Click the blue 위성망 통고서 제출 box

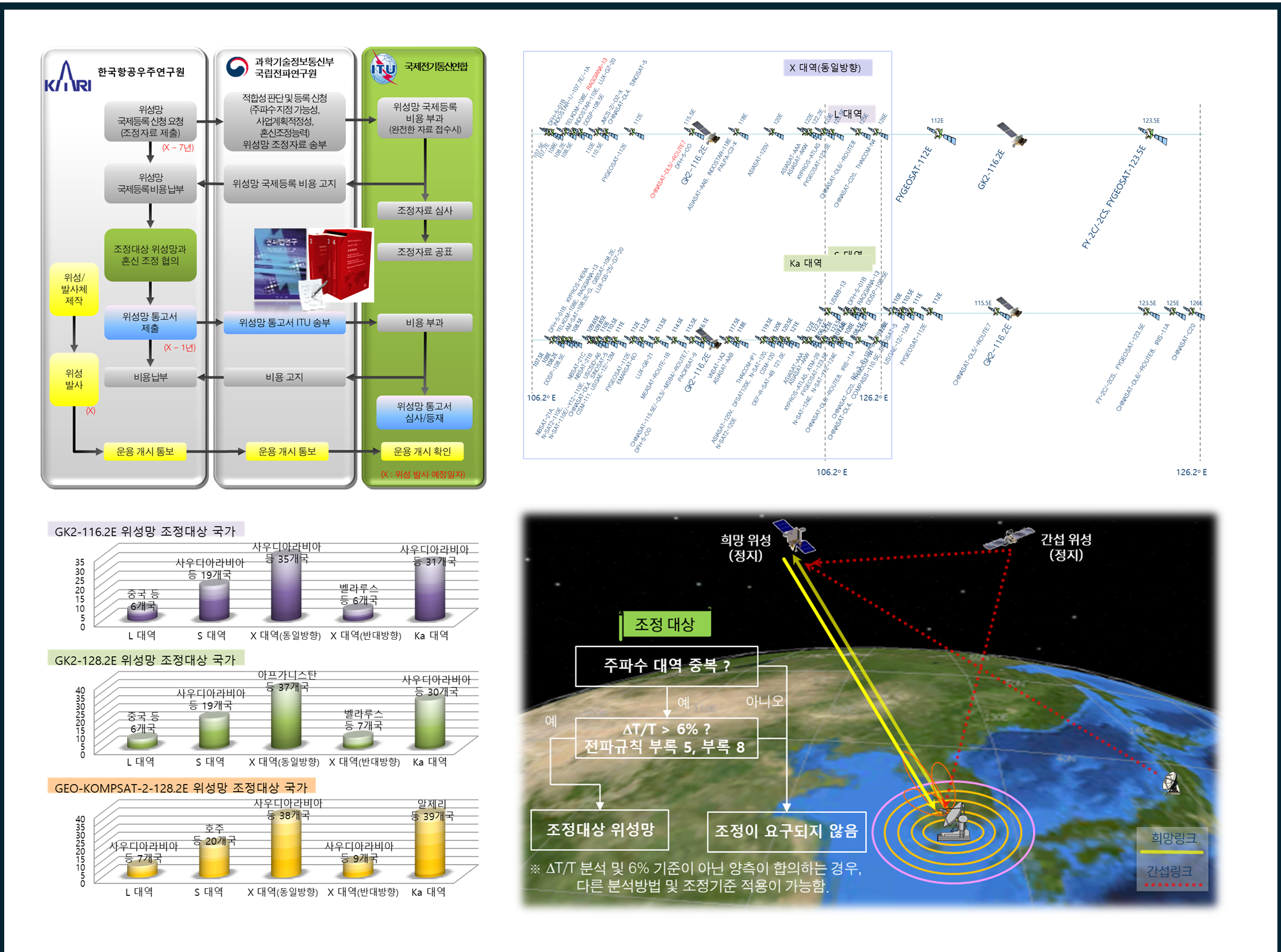click(150, 322)
